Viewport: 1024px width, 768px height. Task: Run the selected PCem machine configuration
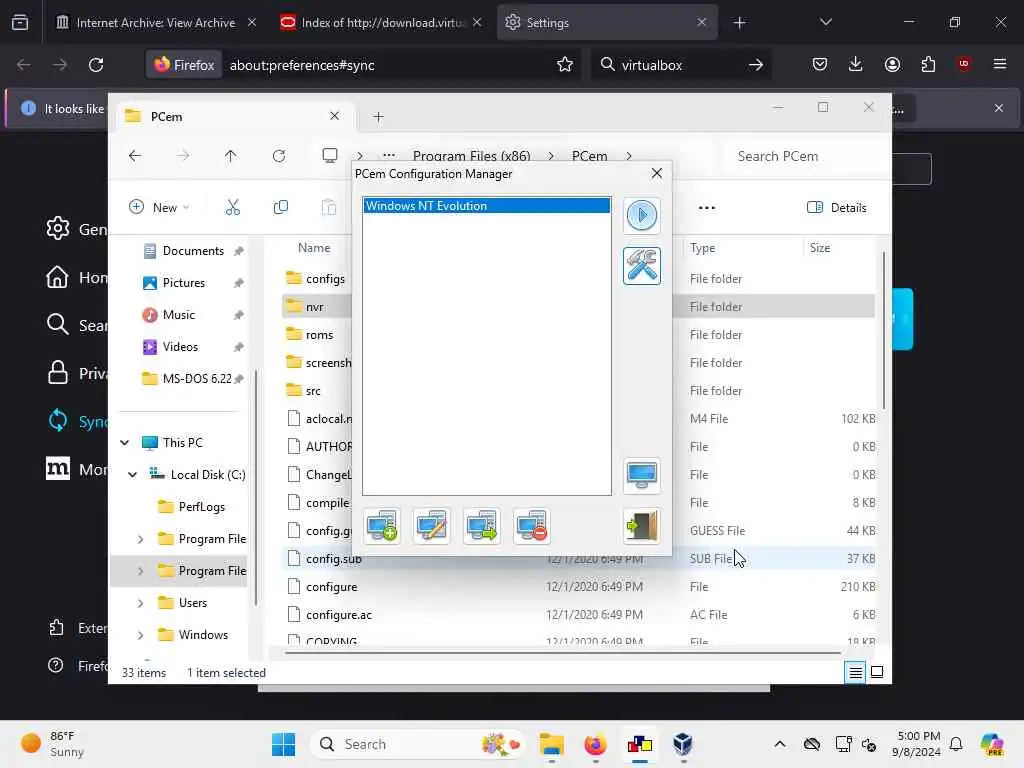point(641,215)
